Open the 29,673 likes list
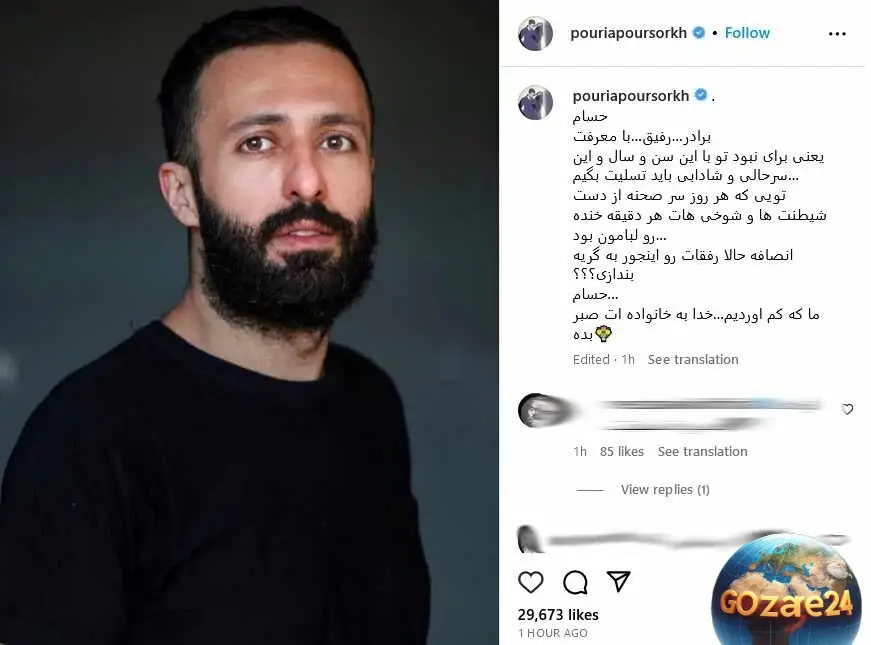 558,614
